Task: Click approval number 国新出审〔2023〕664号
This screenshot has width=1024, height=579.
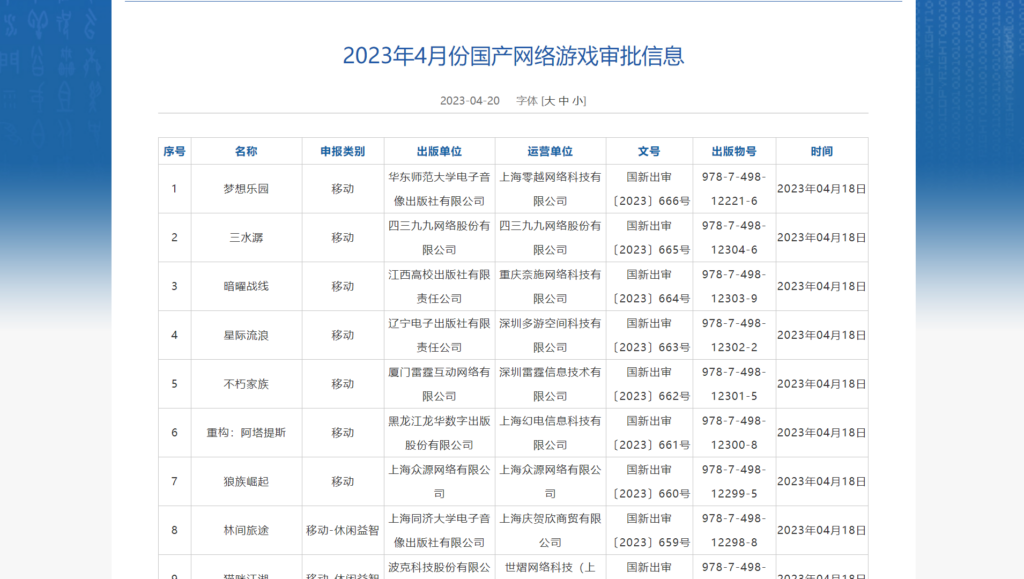Action: tap(649, 287)
